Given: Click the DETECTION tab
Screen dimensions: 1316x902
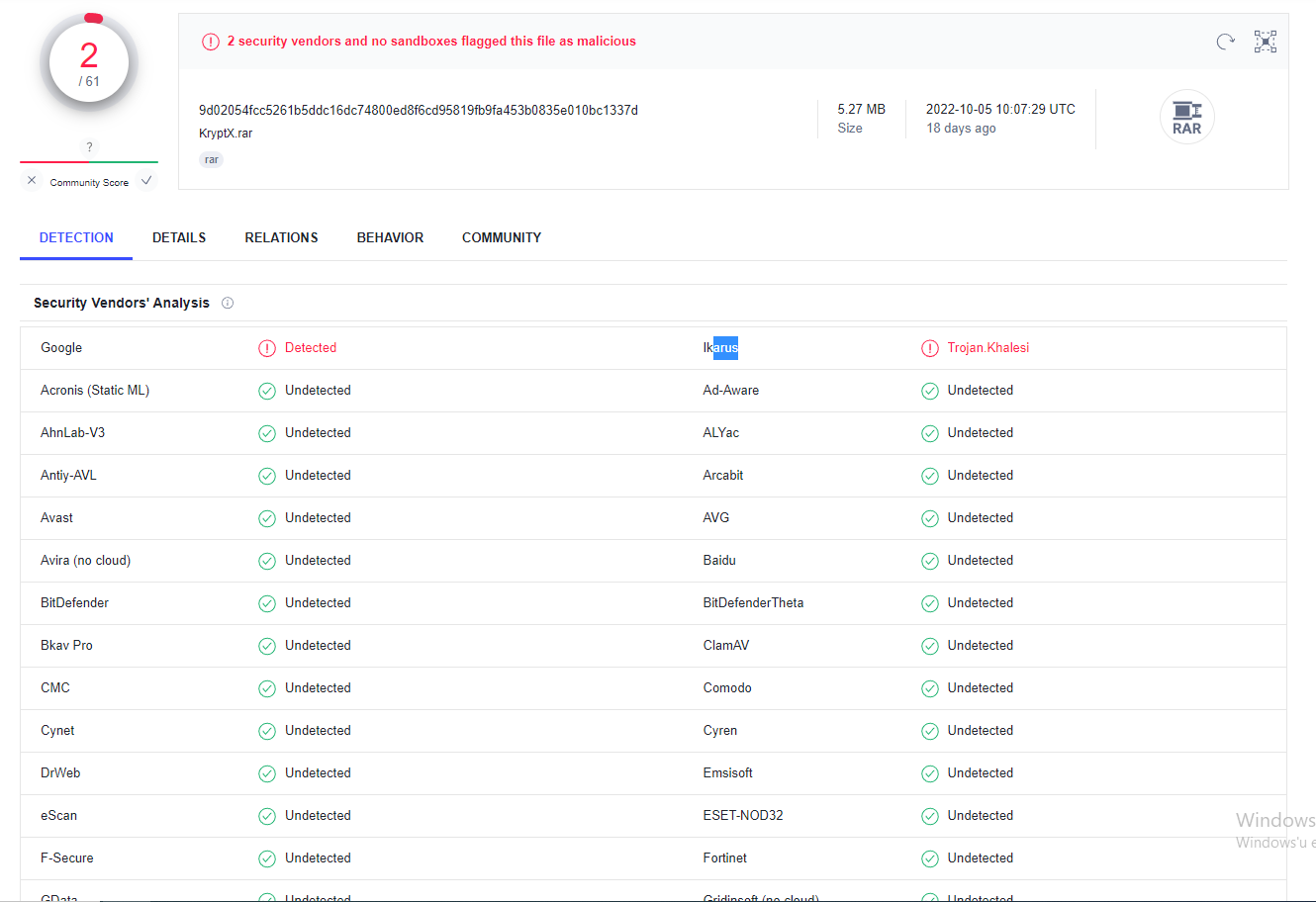Looking at the screenshot, I should (x=76, y=237).
